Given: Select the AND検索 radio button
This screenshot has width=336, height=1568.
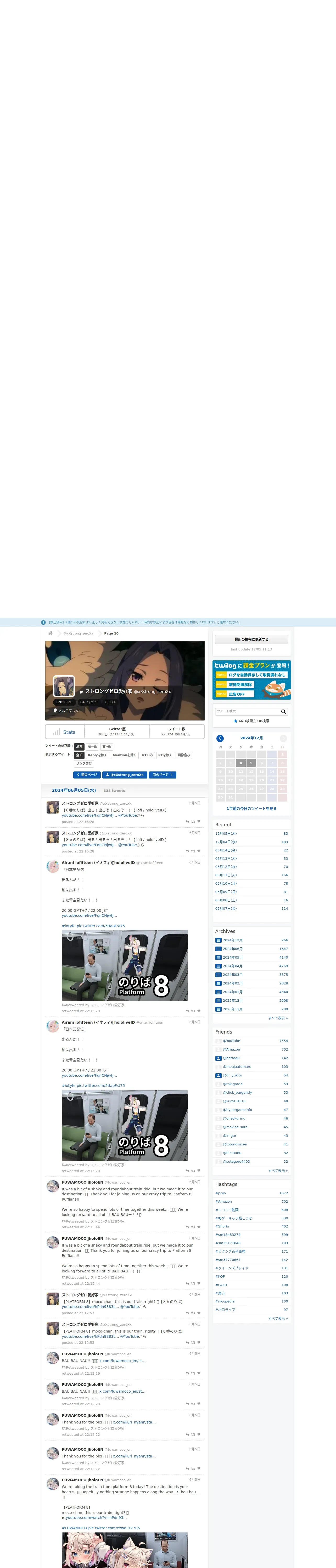Looking at the screenshot, I should tap(236, 721).
